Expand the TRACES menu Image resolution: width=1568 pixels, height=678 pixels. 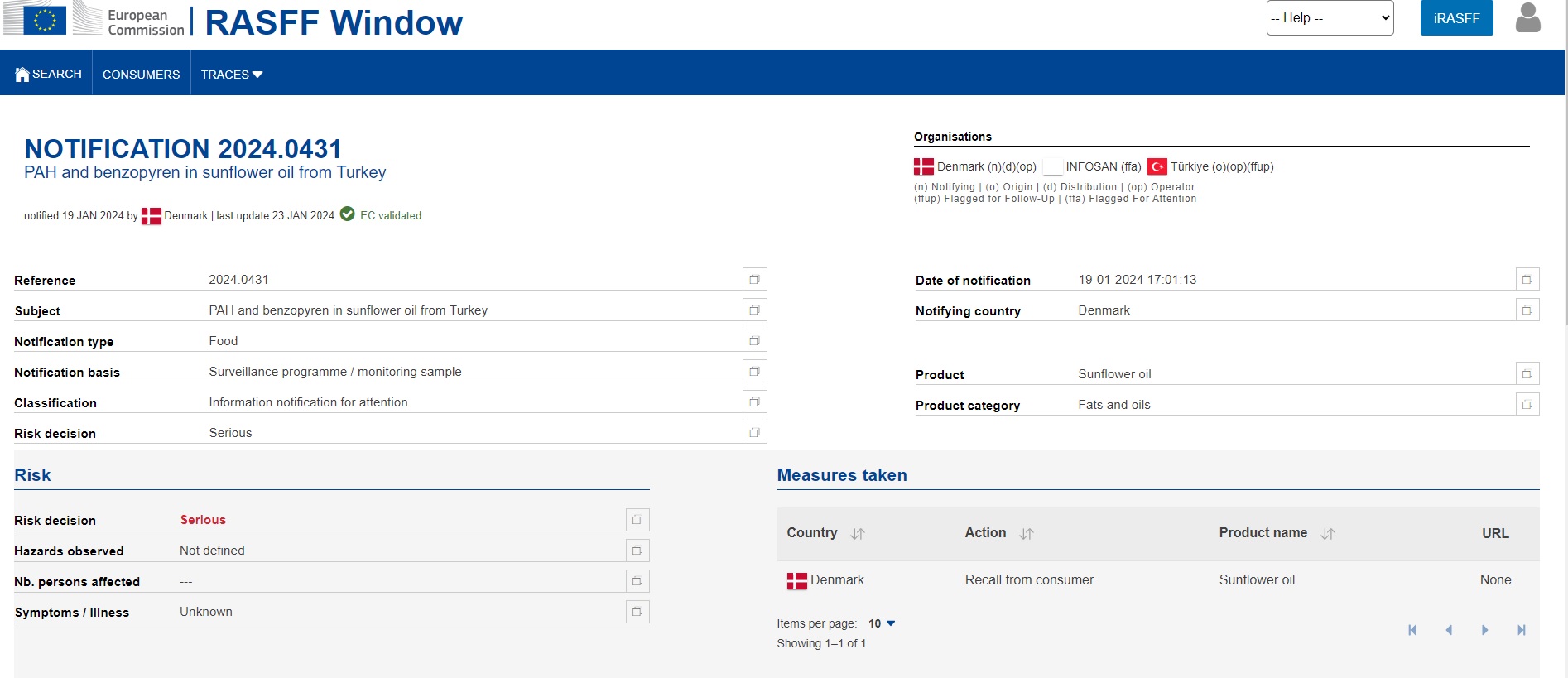(x=232, y=75)
